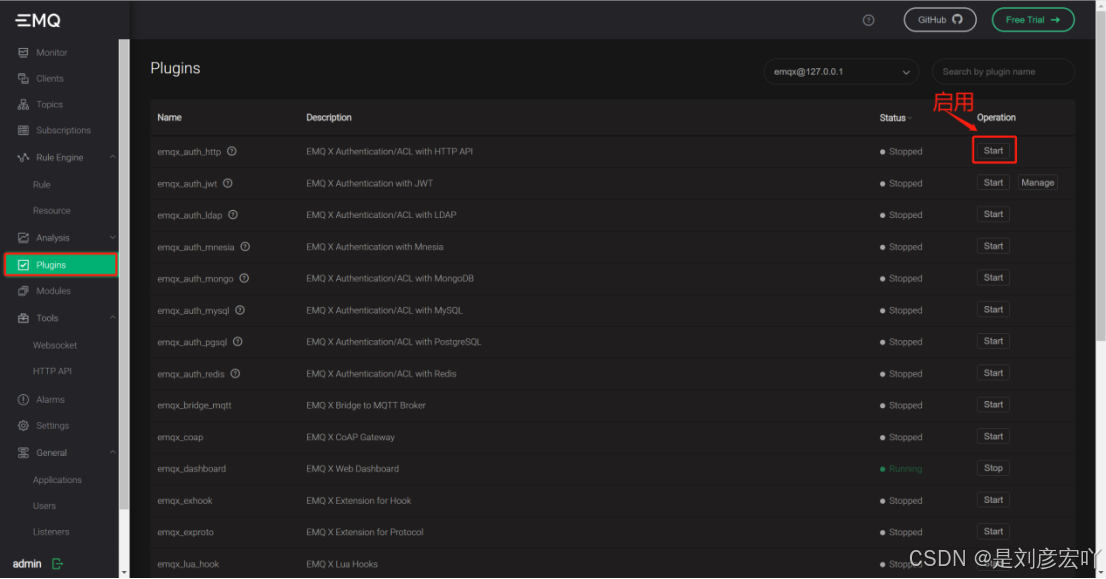
Task: Click the Name column header
Action: pos(169,118)
